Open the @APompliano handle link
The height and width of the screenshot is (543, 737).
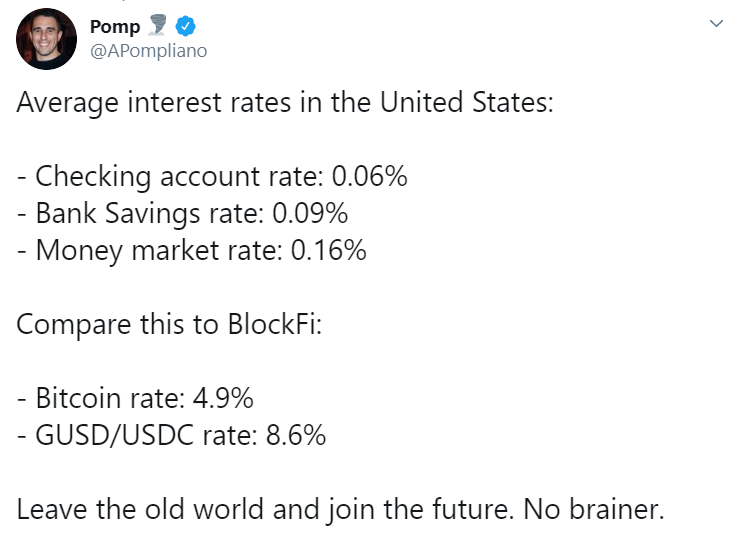point(149,51)
